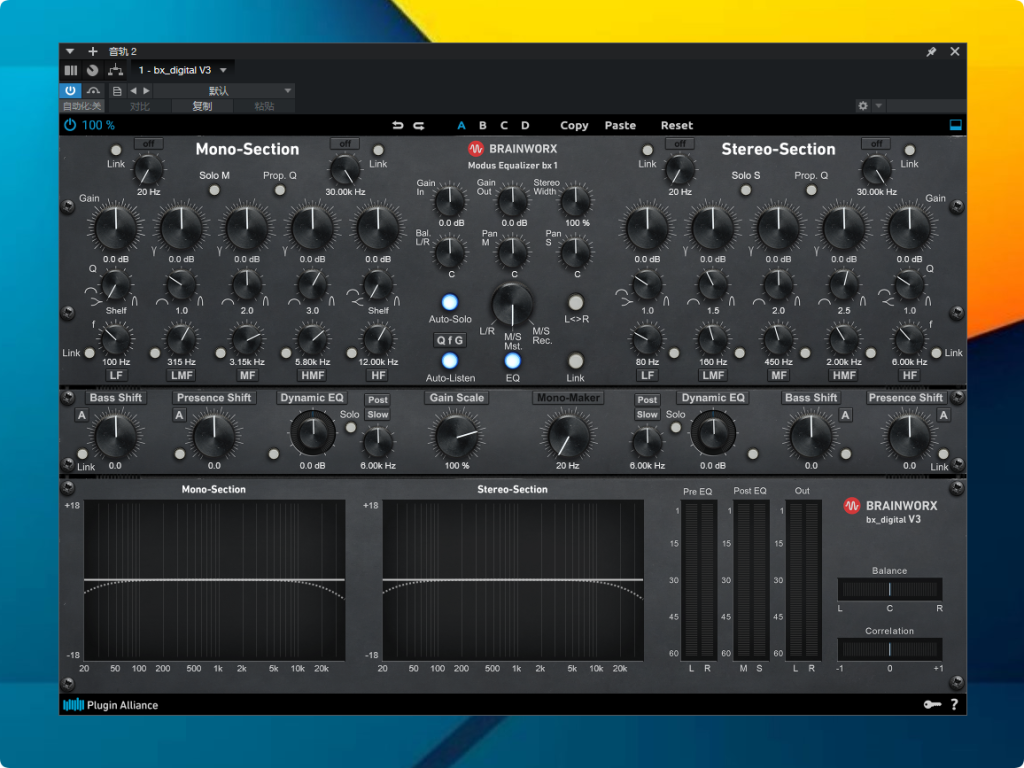Screen dimensions: 1024x768
Task: Toggle the blue plugin activate power button
Action: [x=71, y=90]
